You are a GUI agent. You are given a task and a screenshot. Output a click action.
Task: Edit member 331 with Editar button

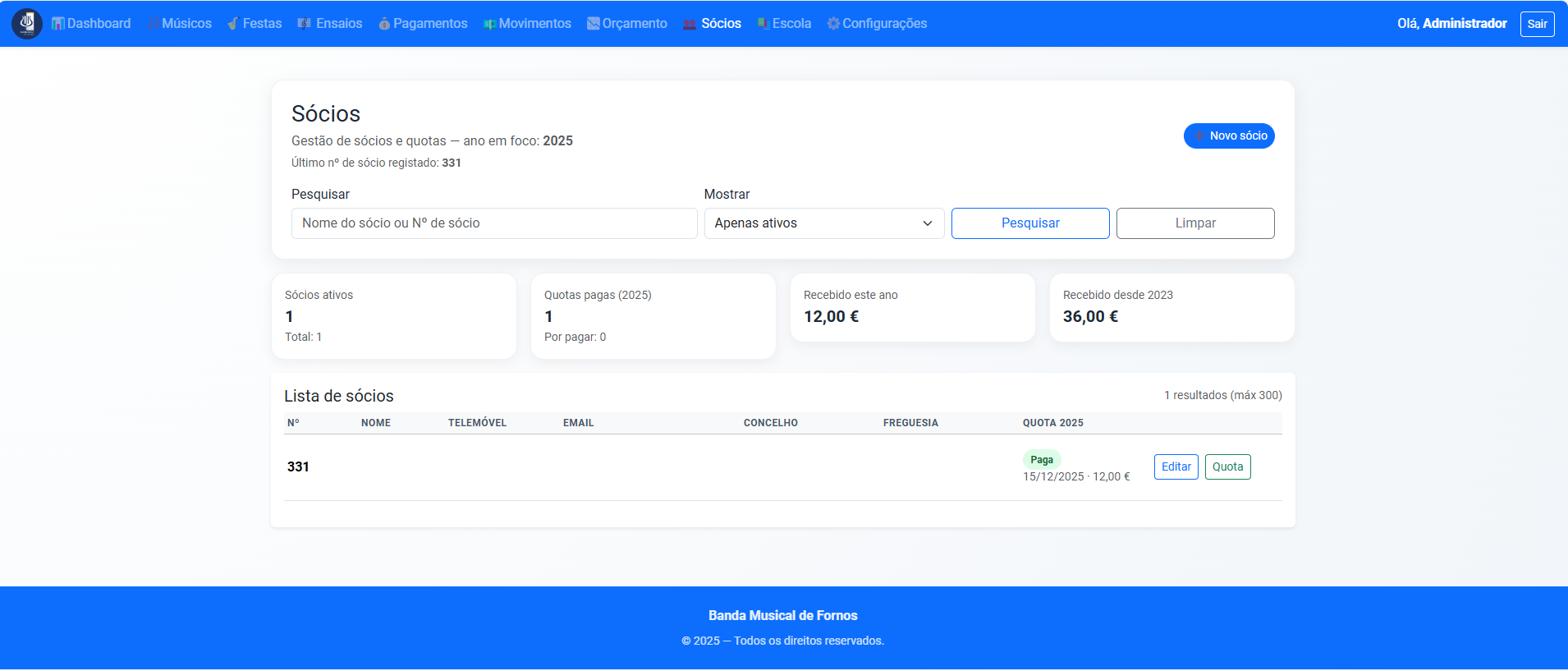click(1176, 466)
